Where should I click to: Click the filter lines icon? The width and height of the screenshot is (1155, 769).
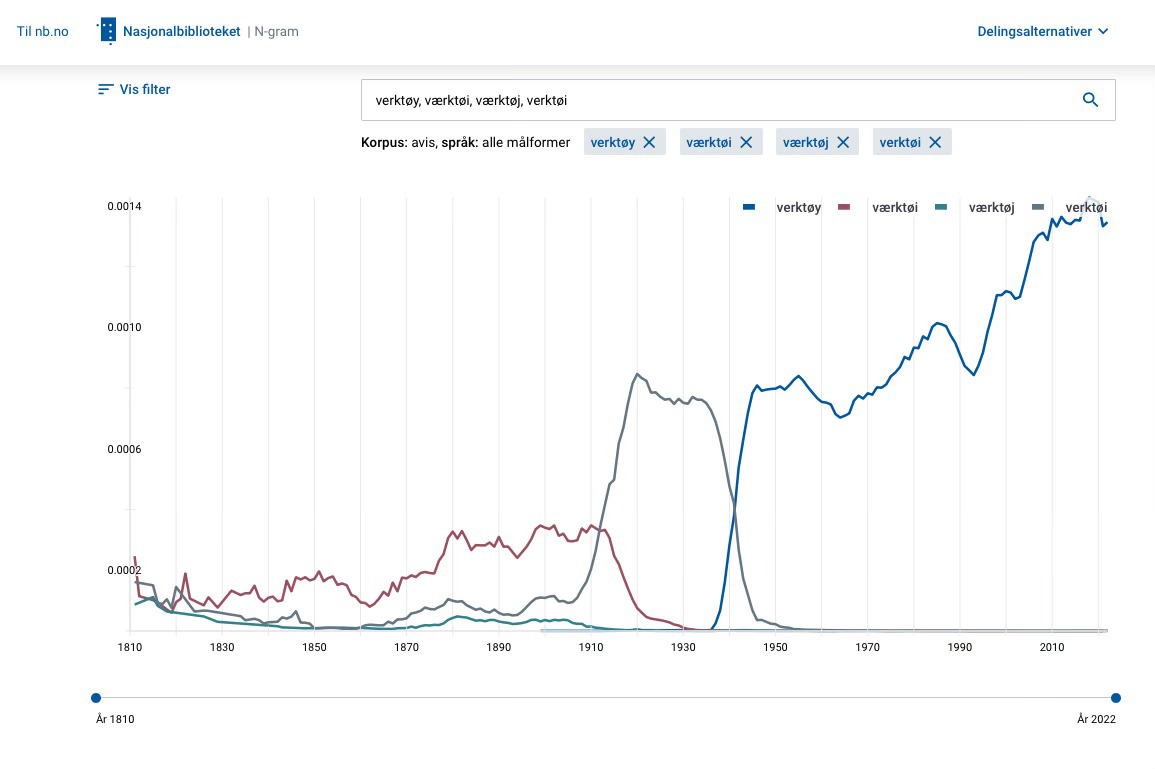click(105, 89)
